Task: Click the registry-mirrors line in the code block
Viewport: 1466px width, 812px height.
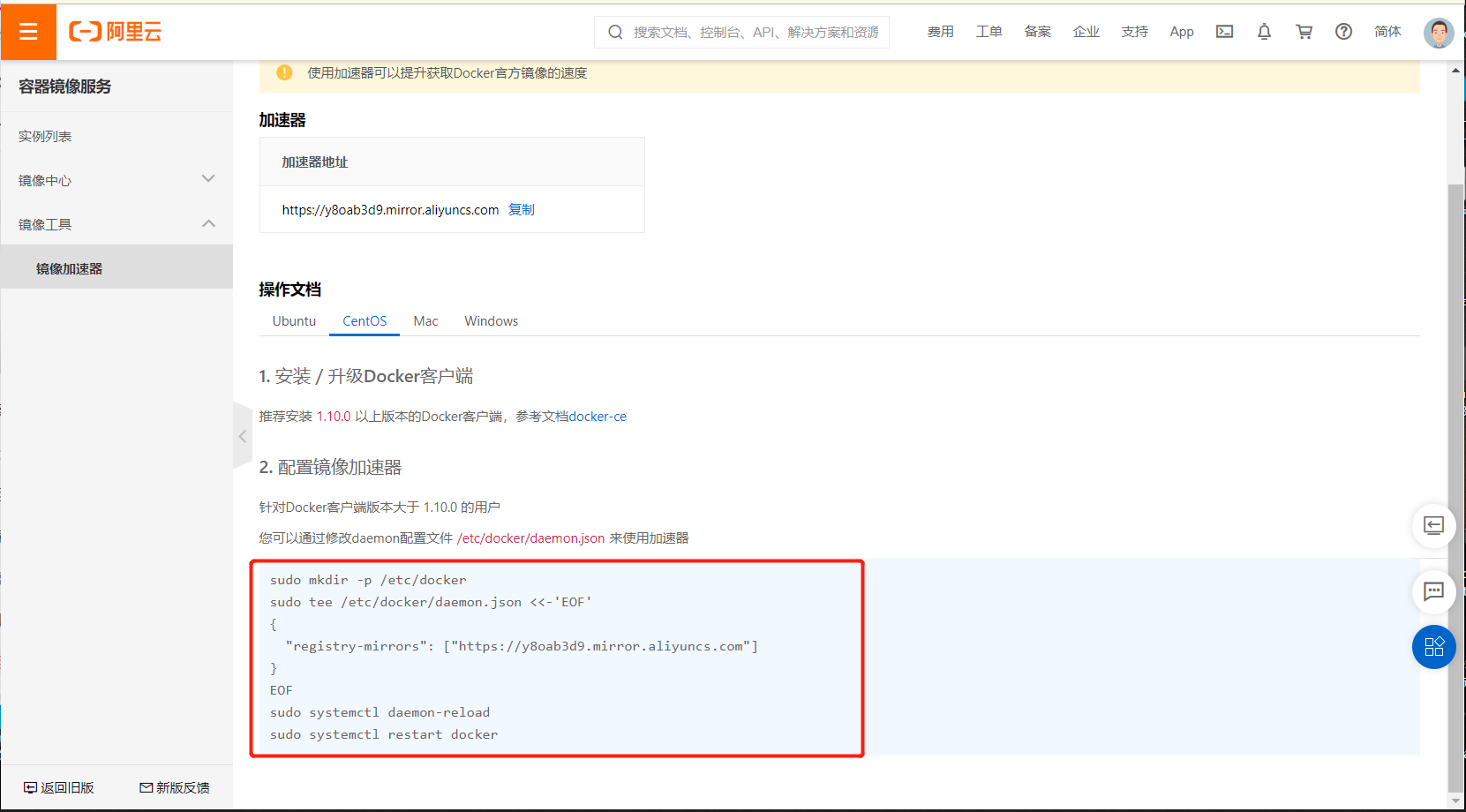Action: click(522, 646)
